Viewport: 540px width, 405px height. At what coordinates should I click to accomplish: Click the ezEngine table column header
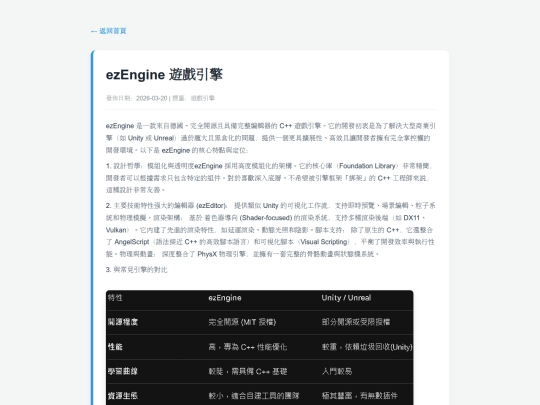click(x=225, y=298)
